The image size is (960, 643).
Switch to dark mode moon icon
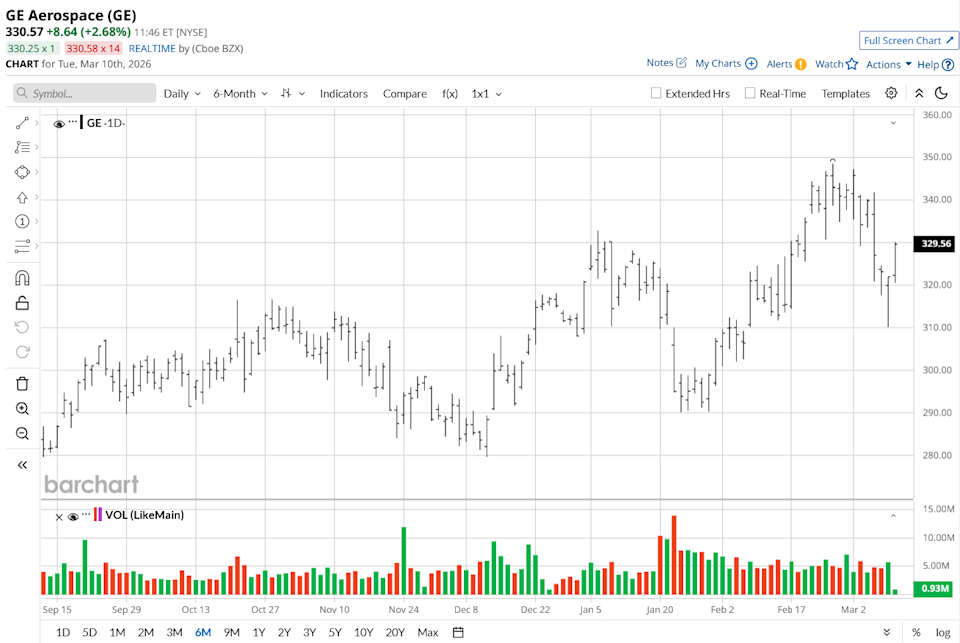pos(941,93)
